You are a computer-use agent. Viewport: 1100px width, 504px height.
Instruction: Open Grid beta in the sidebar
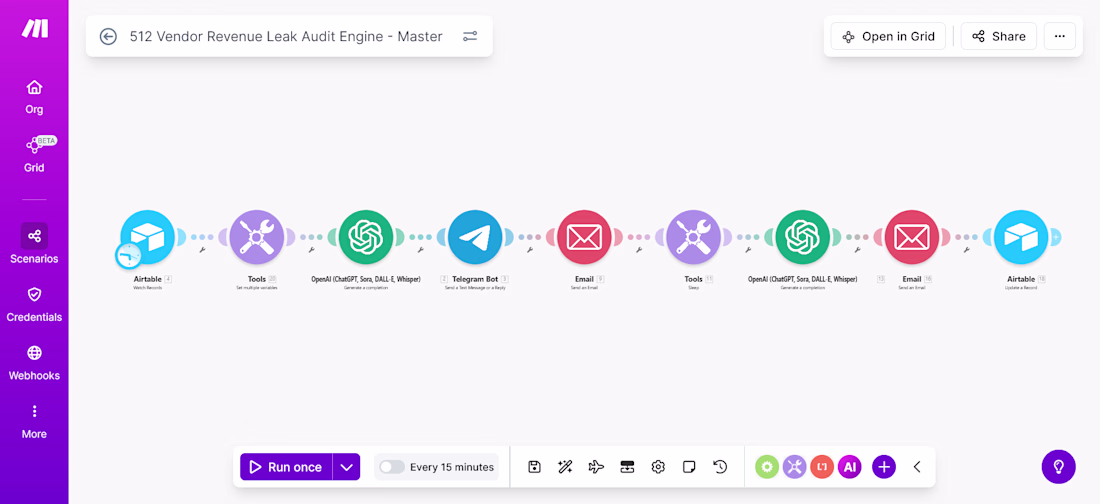(34, 155)
